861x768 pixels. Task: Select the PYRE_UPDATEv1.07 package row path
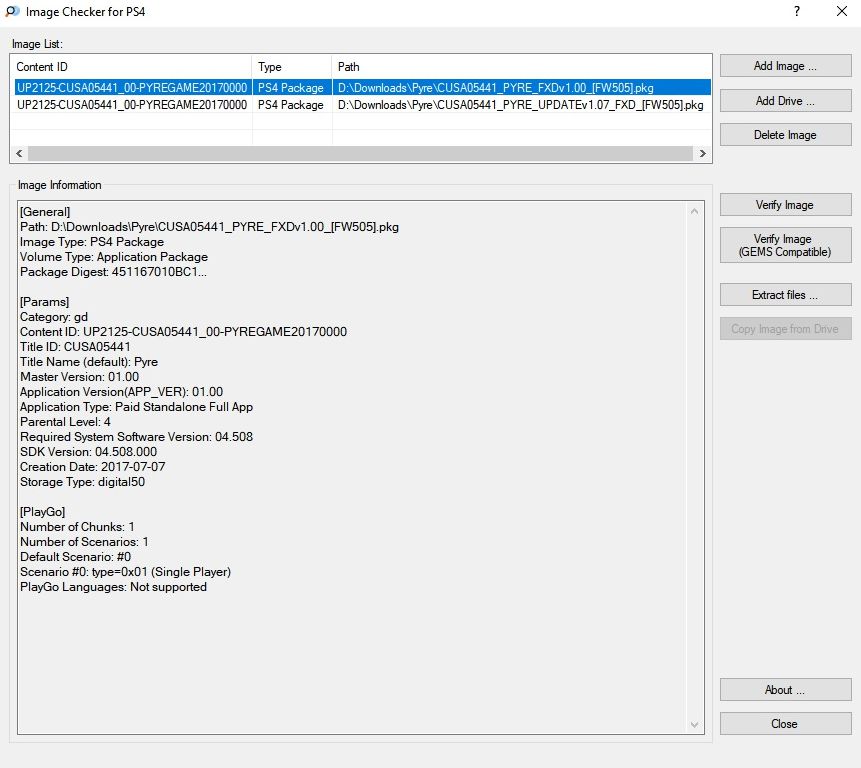point(520,105)
